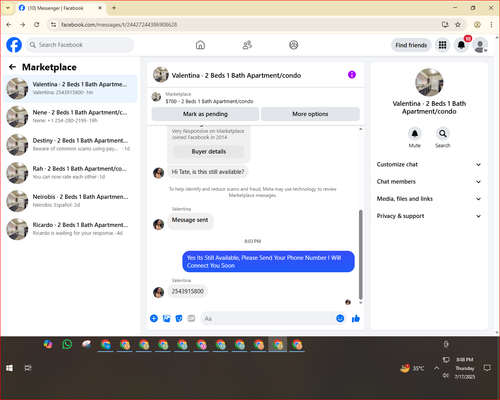Open the Menu grid icon
The width and height of the screenshot is (500, 400).
click(442, 45)
